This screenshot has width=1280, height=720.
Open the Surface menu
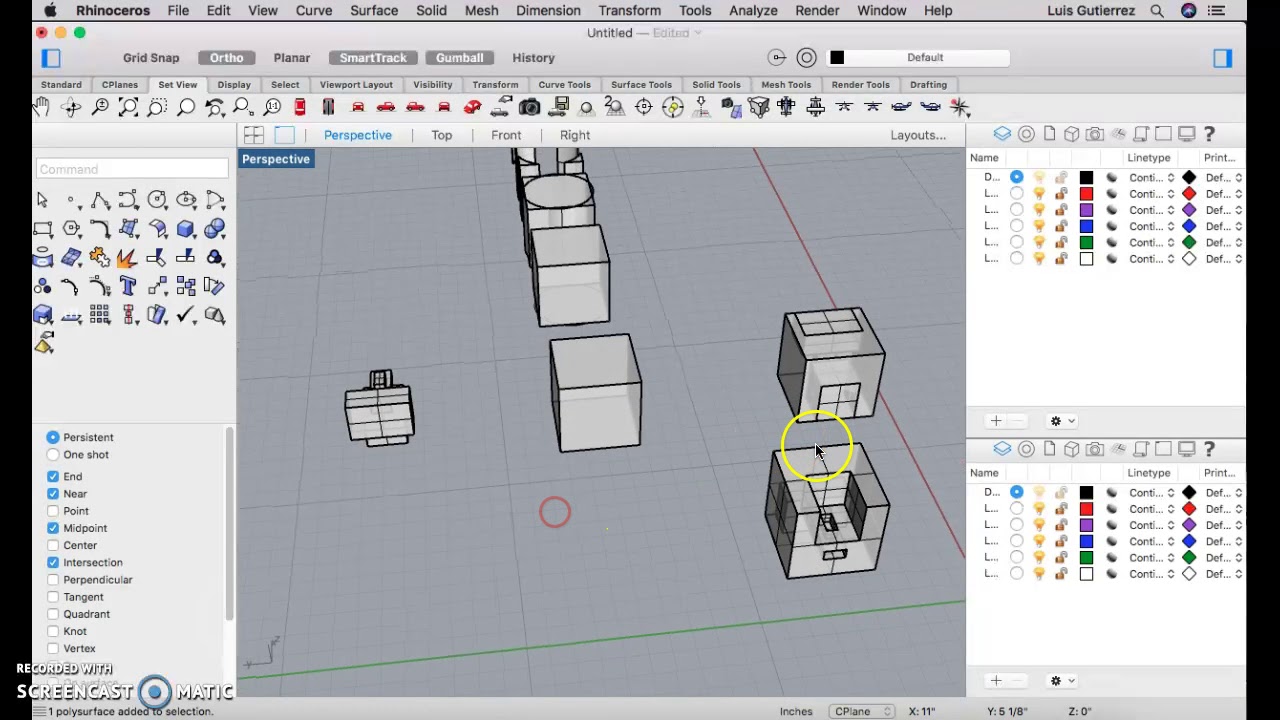(x=373, y=11)
